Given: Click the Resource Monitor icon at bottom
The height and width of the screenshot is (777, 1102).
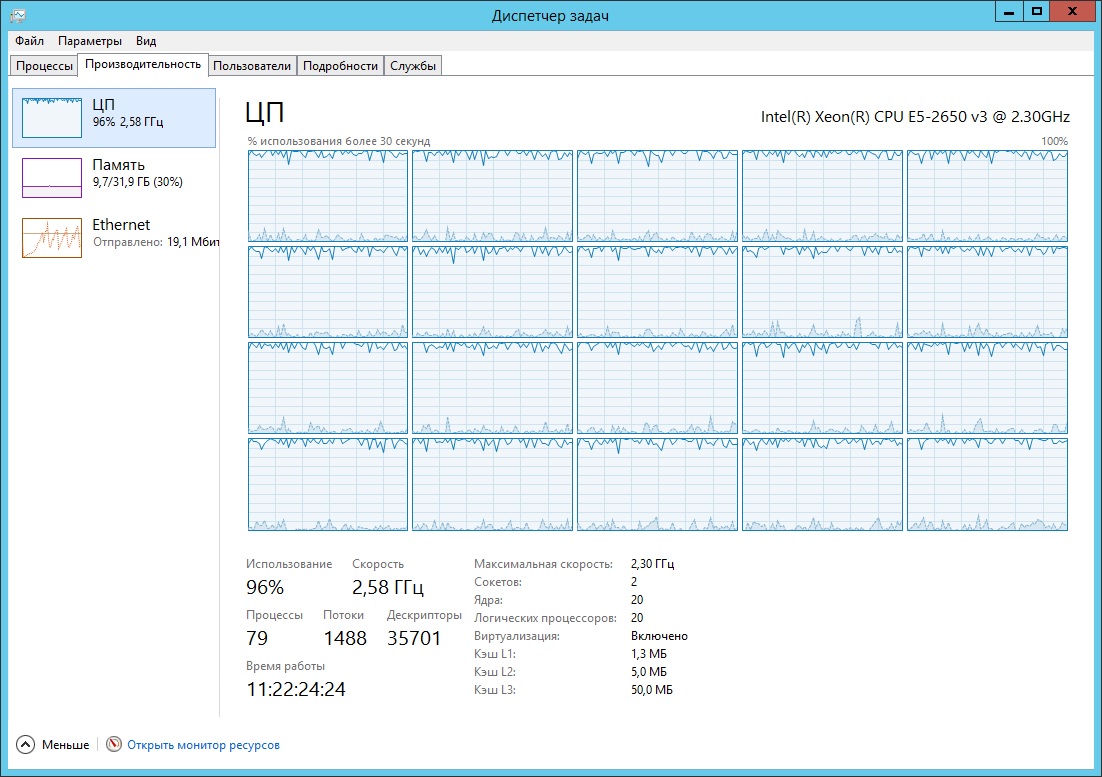Looking at the screenshot, I should pos(113,745).
